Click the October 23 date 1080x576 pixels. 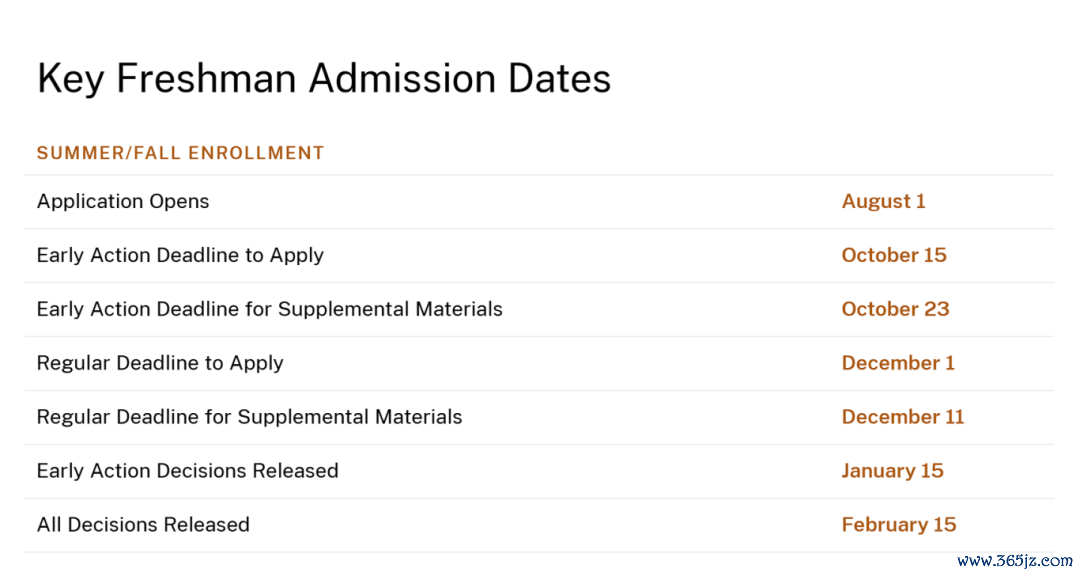click(895, 309)
